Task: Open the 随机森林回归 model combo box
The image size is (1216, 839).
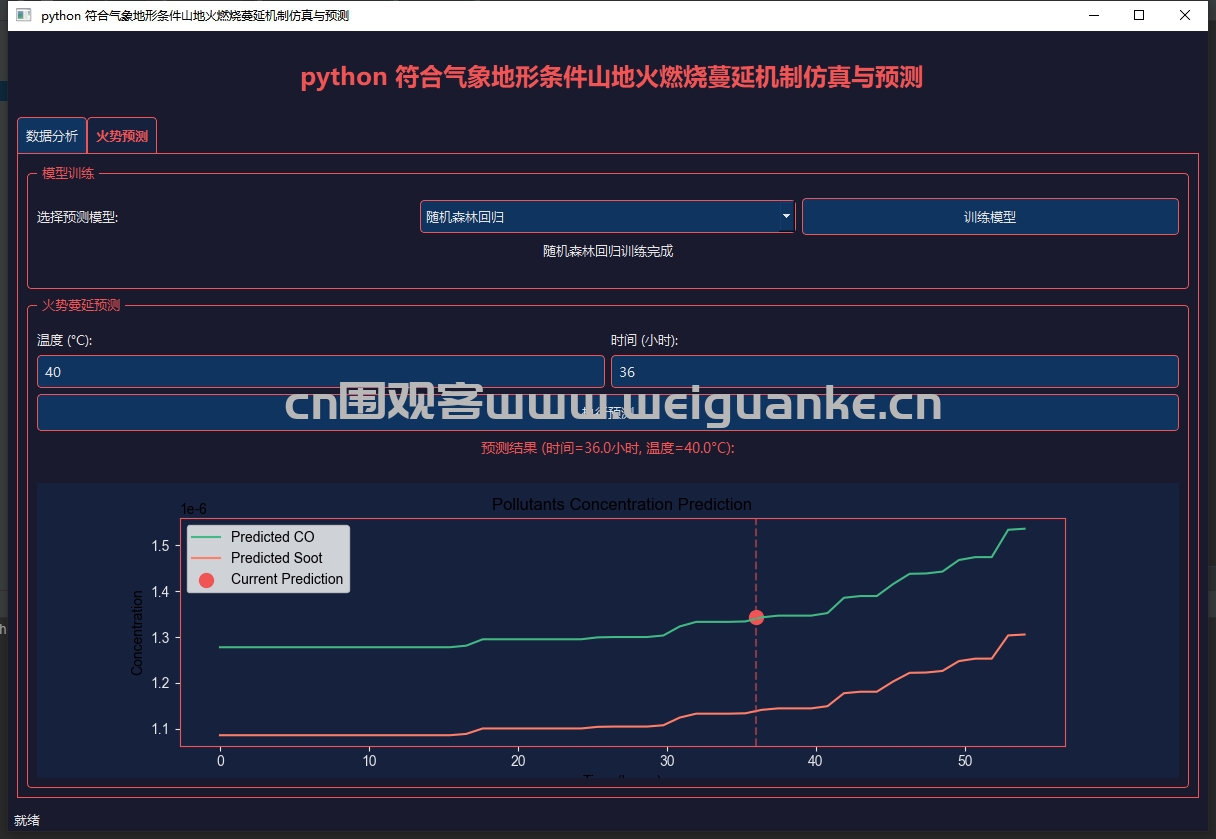Action: point(598,217)
